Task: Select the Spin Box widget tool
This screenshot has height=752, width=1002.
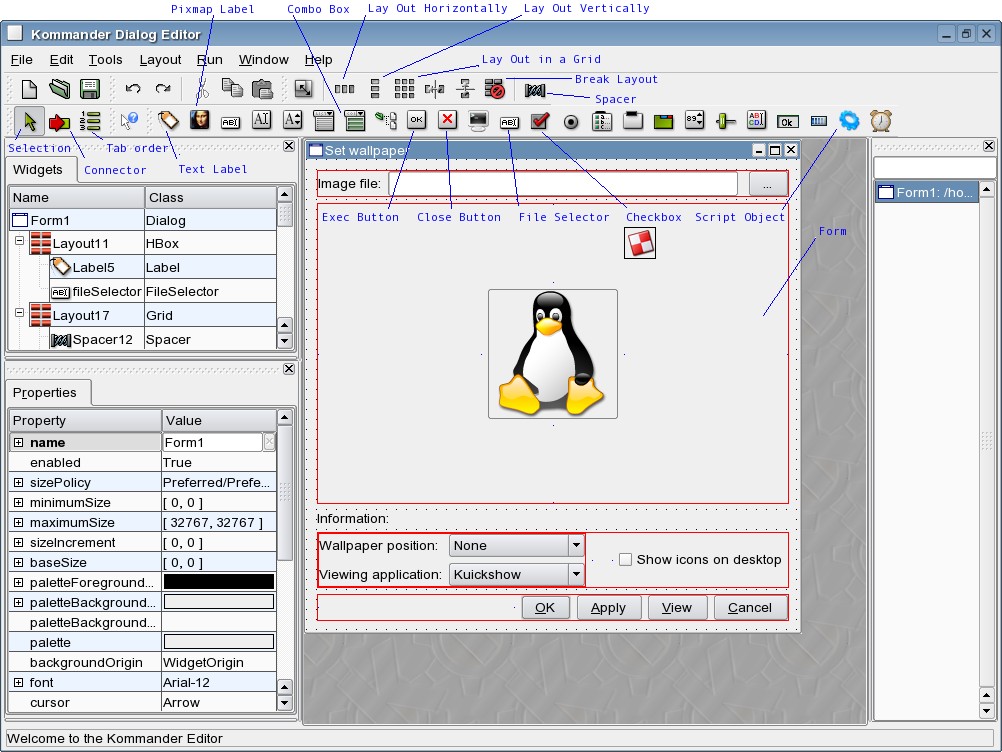Action: (x=695, y=119)
